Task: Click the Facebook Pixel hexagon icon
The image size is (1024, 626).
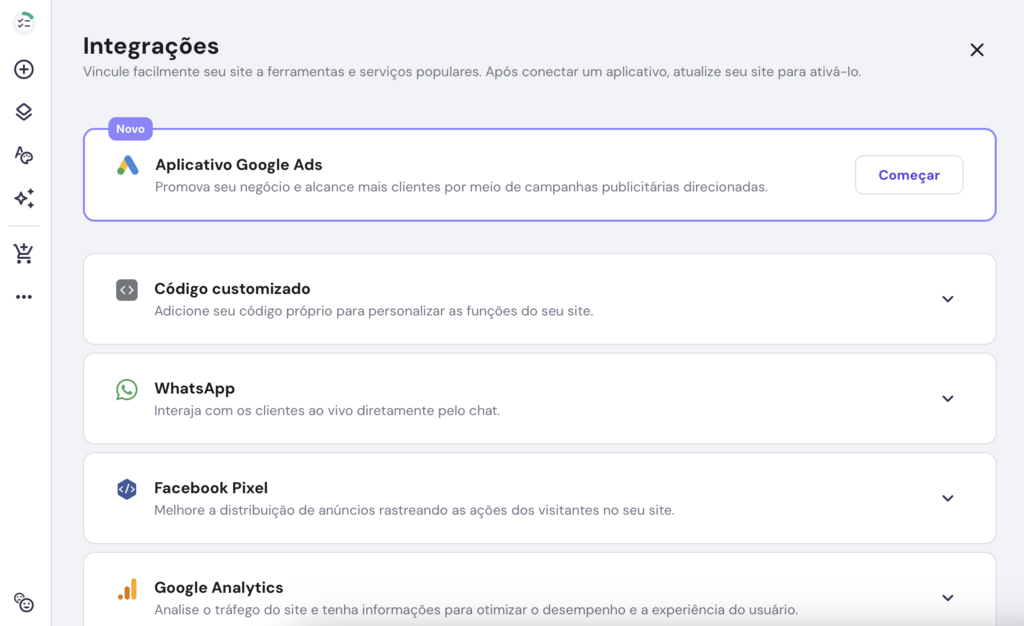Action: 126,489
